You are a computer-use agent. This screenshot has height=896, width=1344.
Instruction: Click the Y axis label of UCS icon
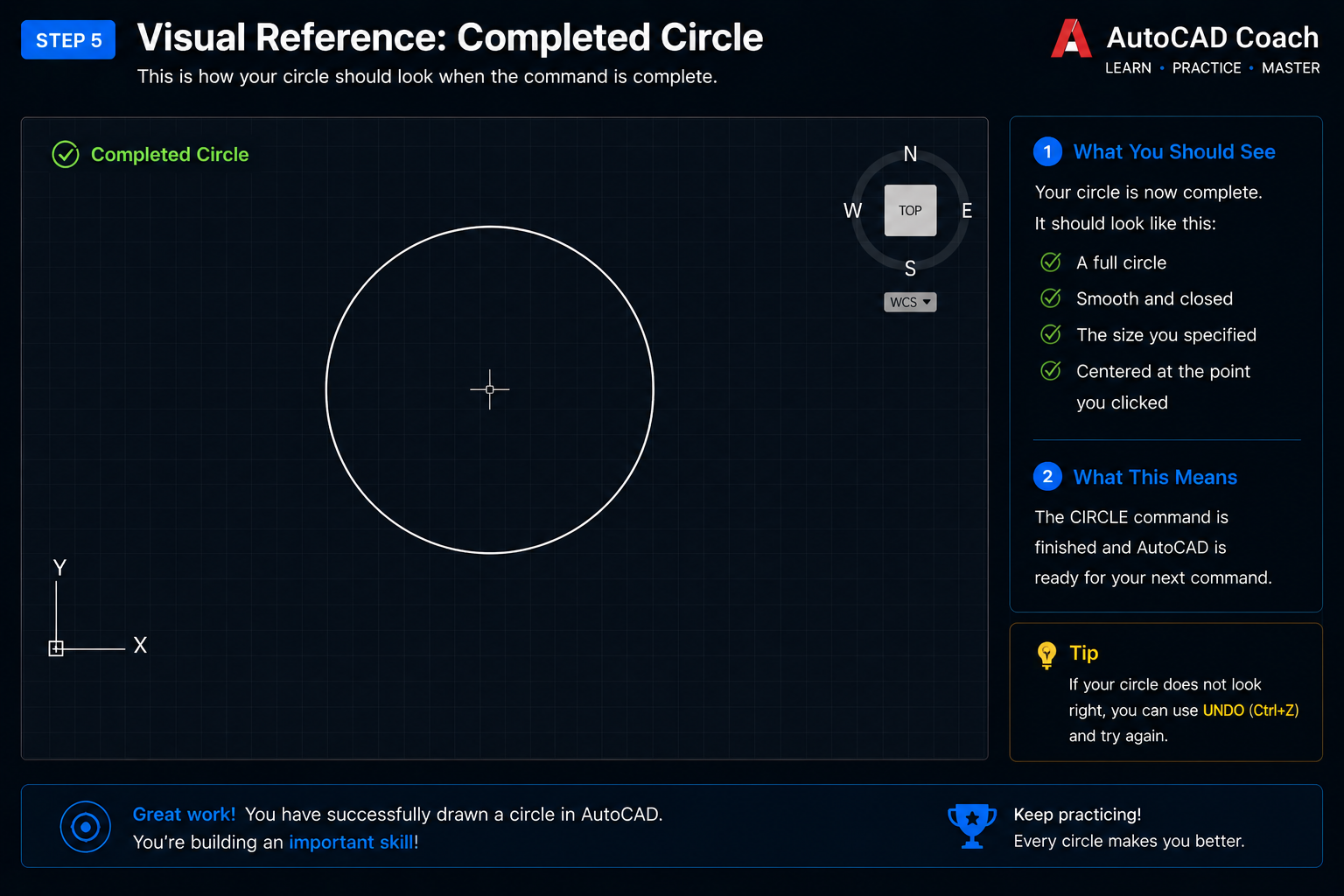pyautogui.click(x=59, y=568)
